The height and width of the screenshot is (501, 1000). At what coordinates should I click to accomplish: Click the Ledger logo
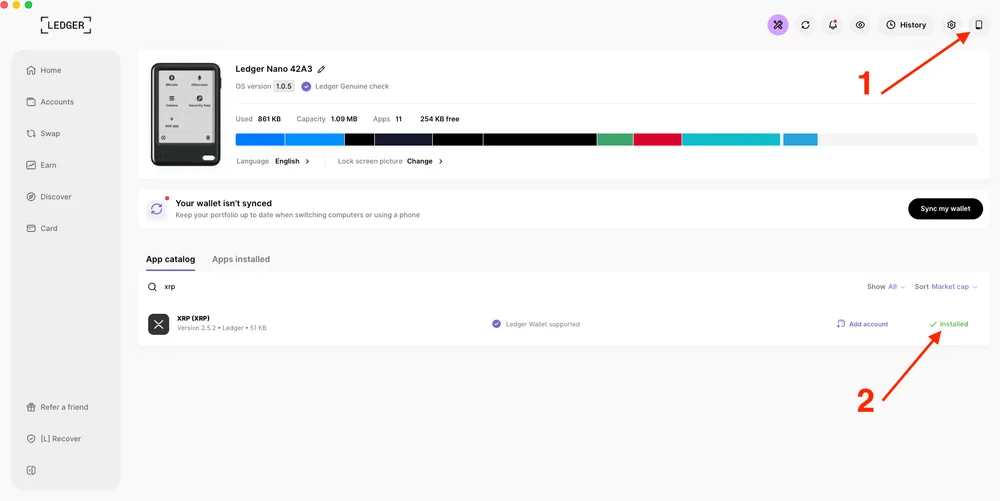[66, 25]
